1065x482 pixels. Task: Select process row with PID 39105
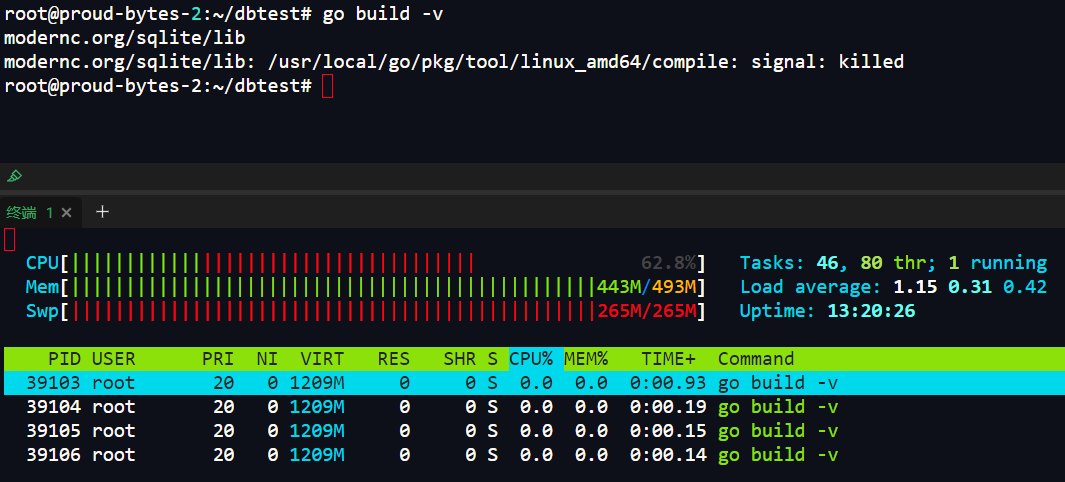point(400,431)
